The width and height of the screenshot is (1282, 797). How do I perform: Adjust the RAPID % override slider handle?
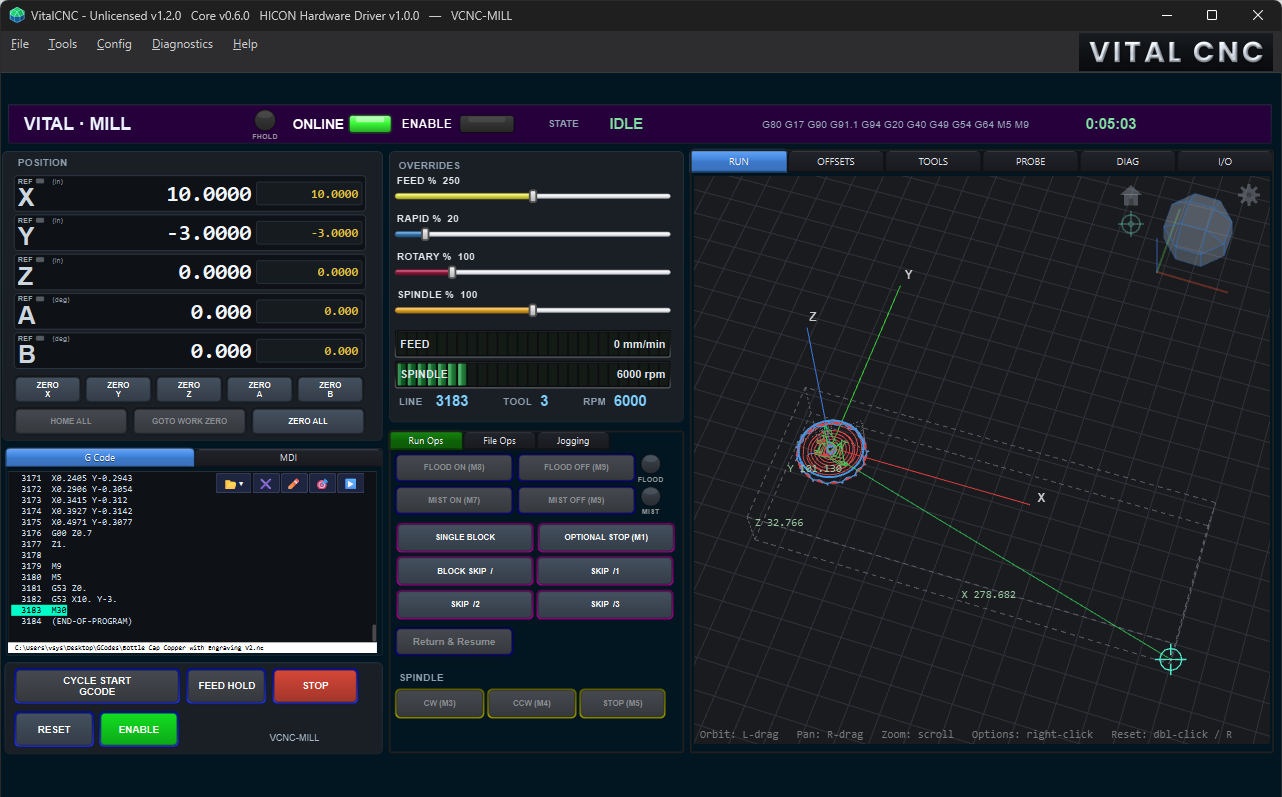[x=425, y=234]
